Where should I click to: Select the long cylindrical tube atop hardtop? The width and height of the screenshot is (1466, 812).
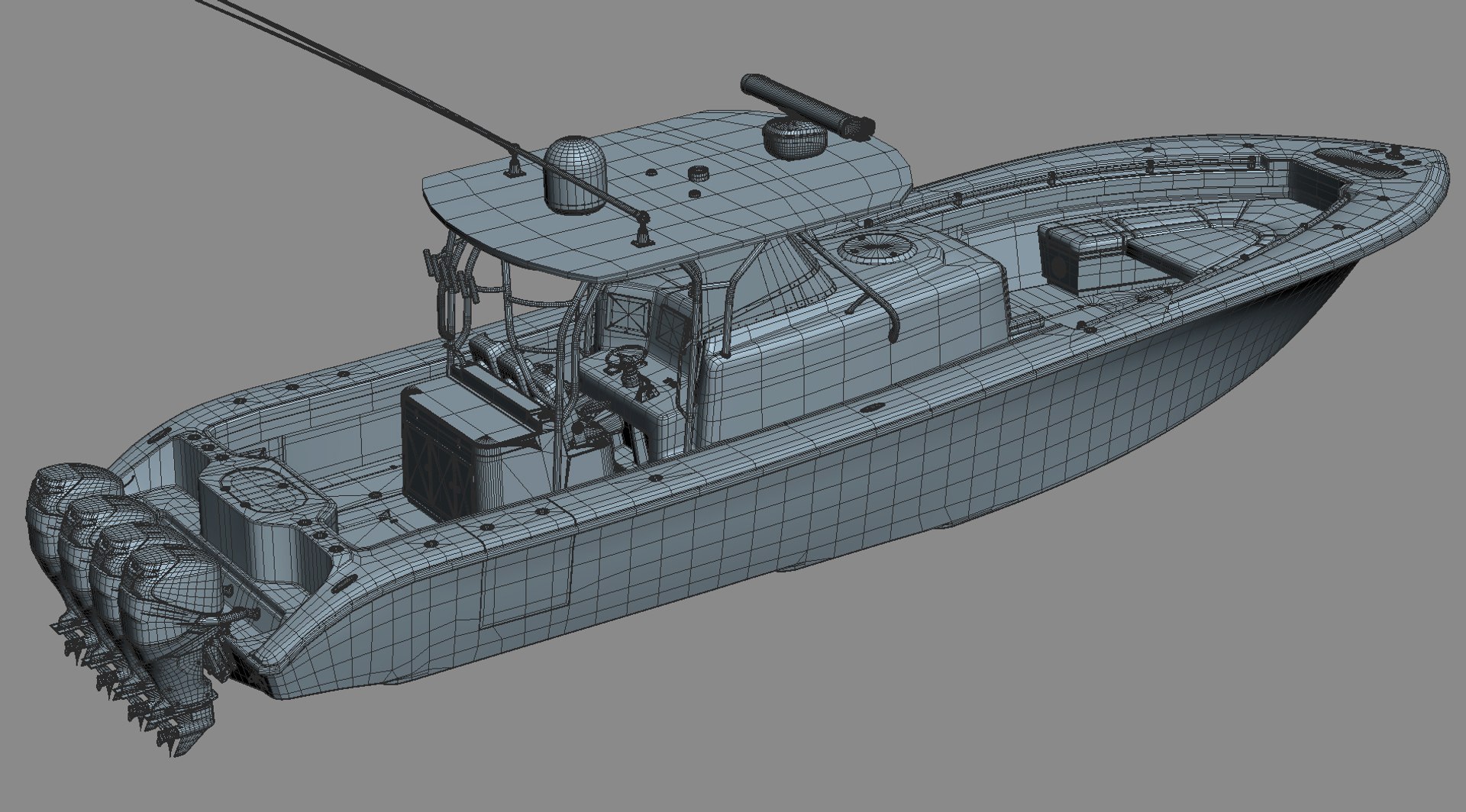point(809,107)
